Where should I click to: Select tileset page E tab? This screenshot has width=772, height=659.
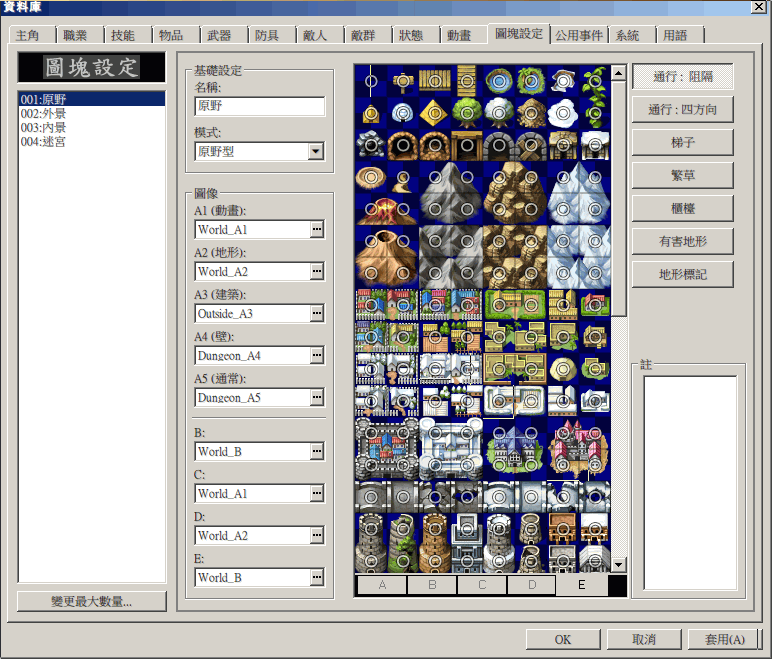(581, 585)
